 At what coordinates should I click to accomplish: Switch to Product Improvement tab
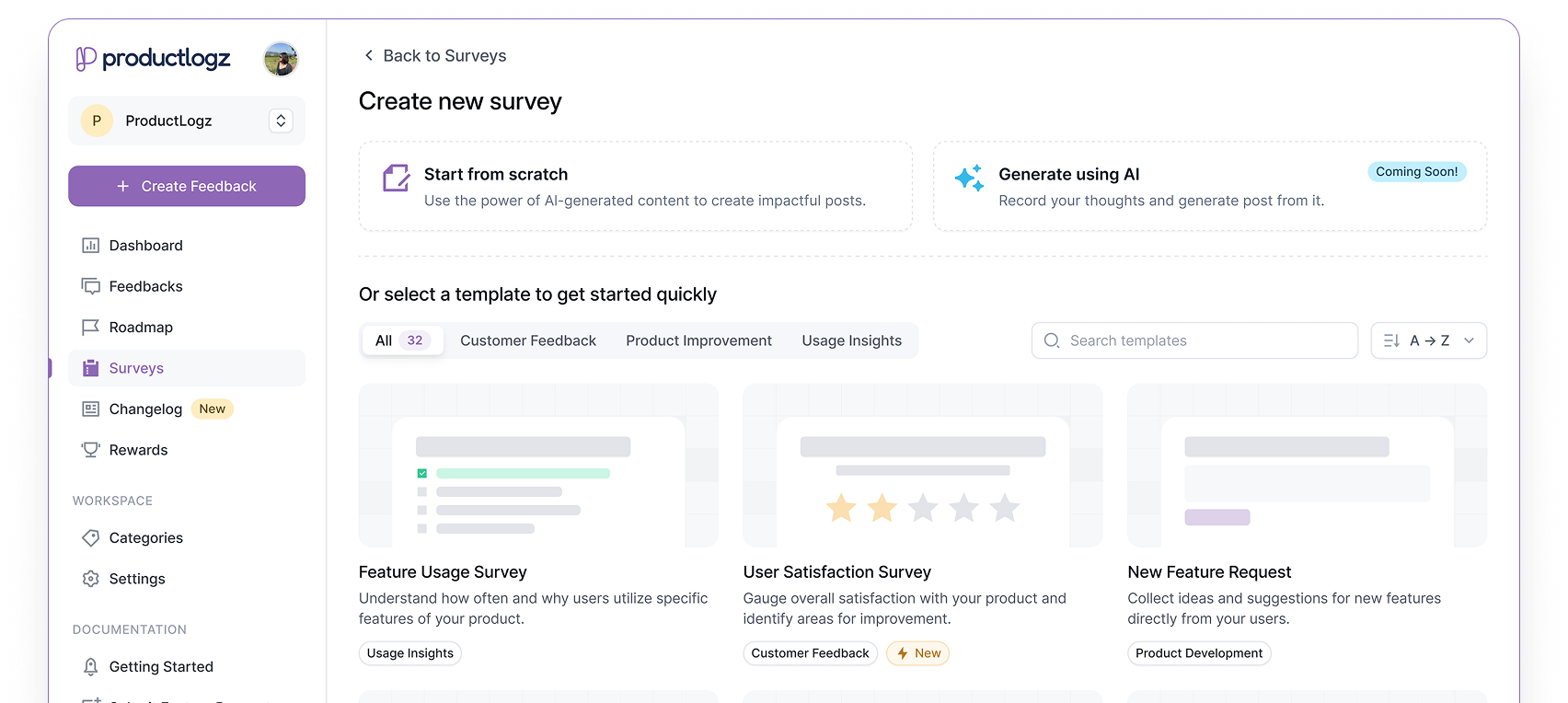(699, 340)
